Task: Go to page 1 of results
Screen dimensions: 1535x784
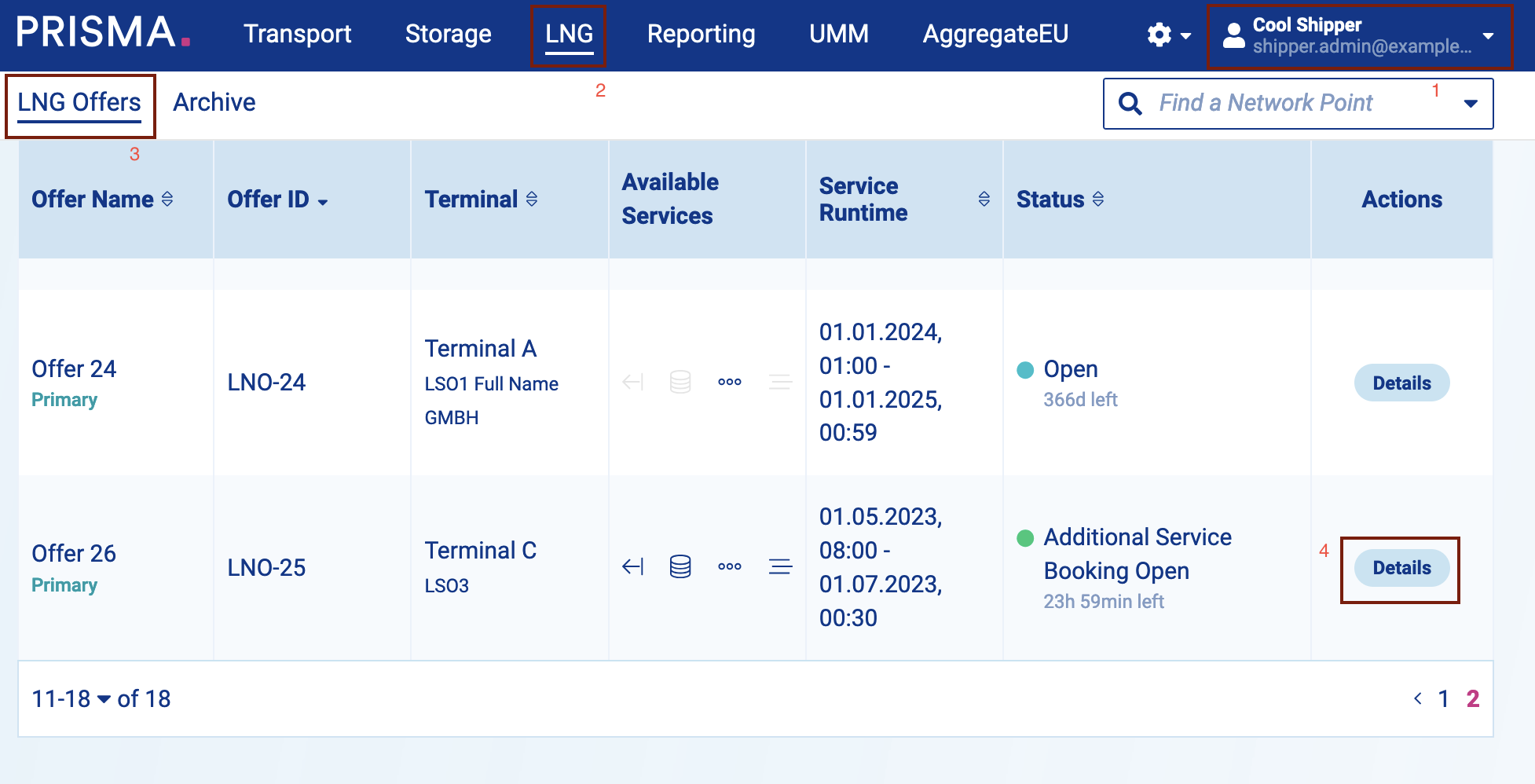Action: [1443, 698]
